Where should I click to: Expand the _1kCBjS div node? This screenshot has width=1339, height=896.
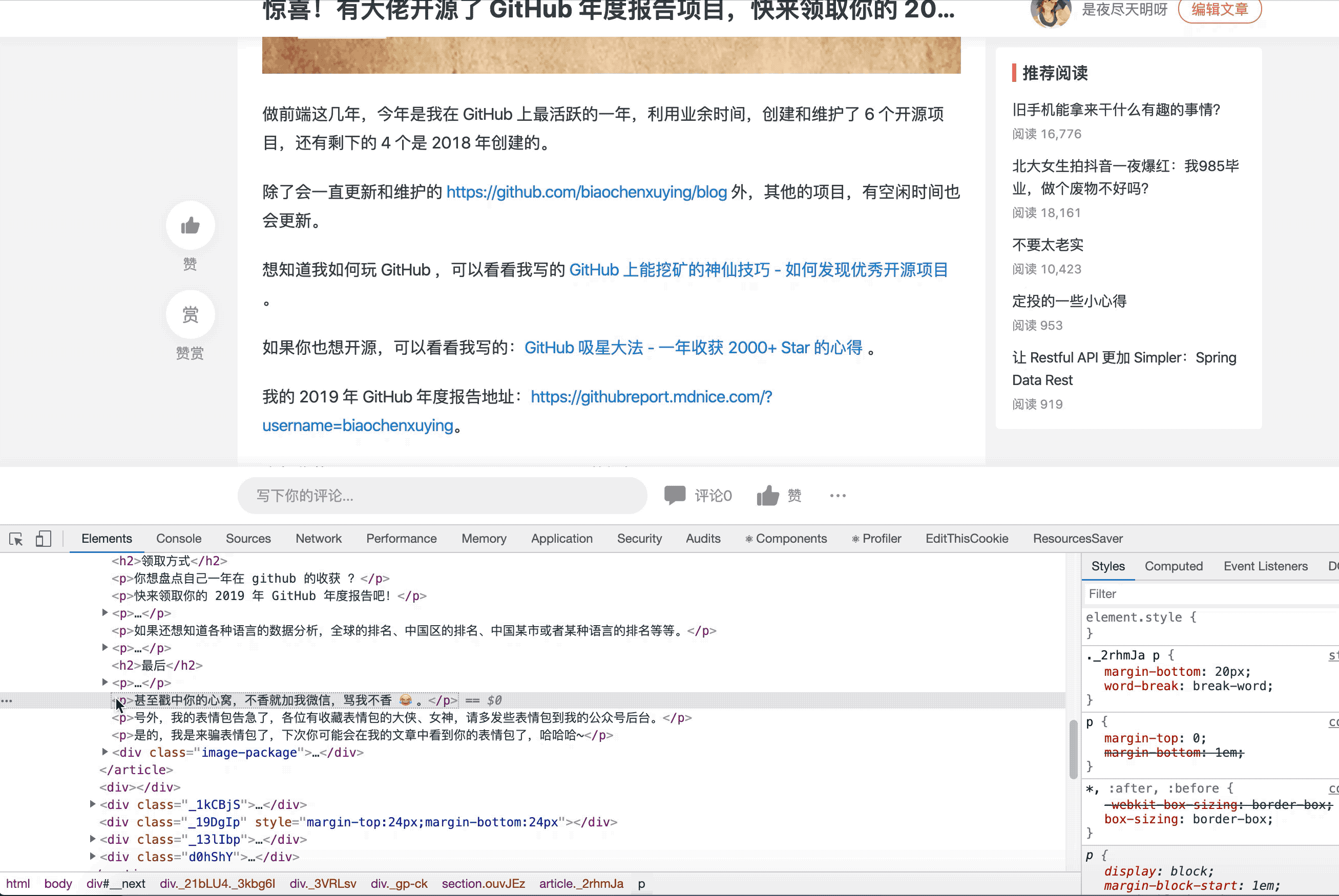click(x=93, y=804)
